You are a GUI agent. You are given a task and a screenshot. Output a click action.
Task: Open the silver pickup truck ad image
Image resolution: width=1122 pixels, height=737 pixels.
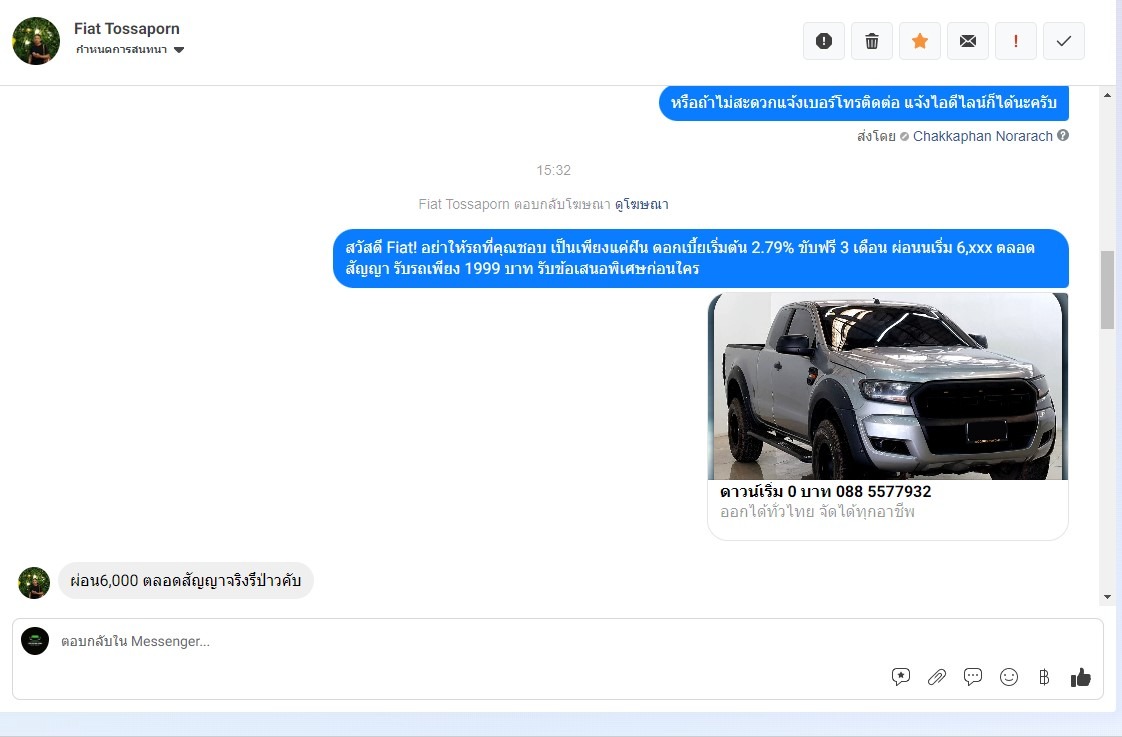click(x=887, y=386)
